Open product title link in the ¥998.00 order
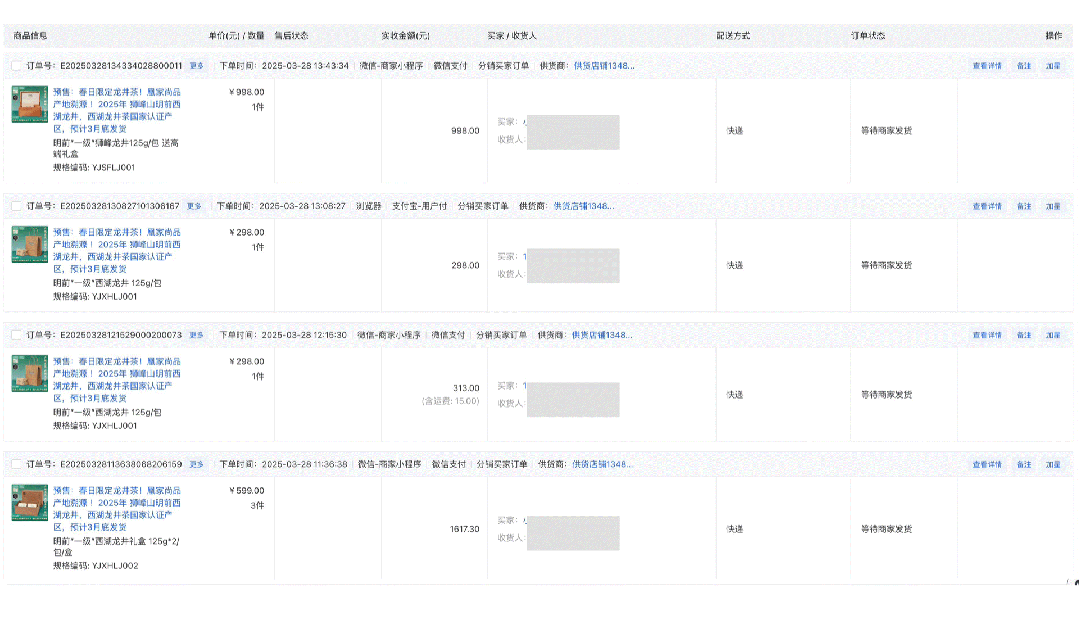This screenshot has height=624, width=1079. click(117, 110)
